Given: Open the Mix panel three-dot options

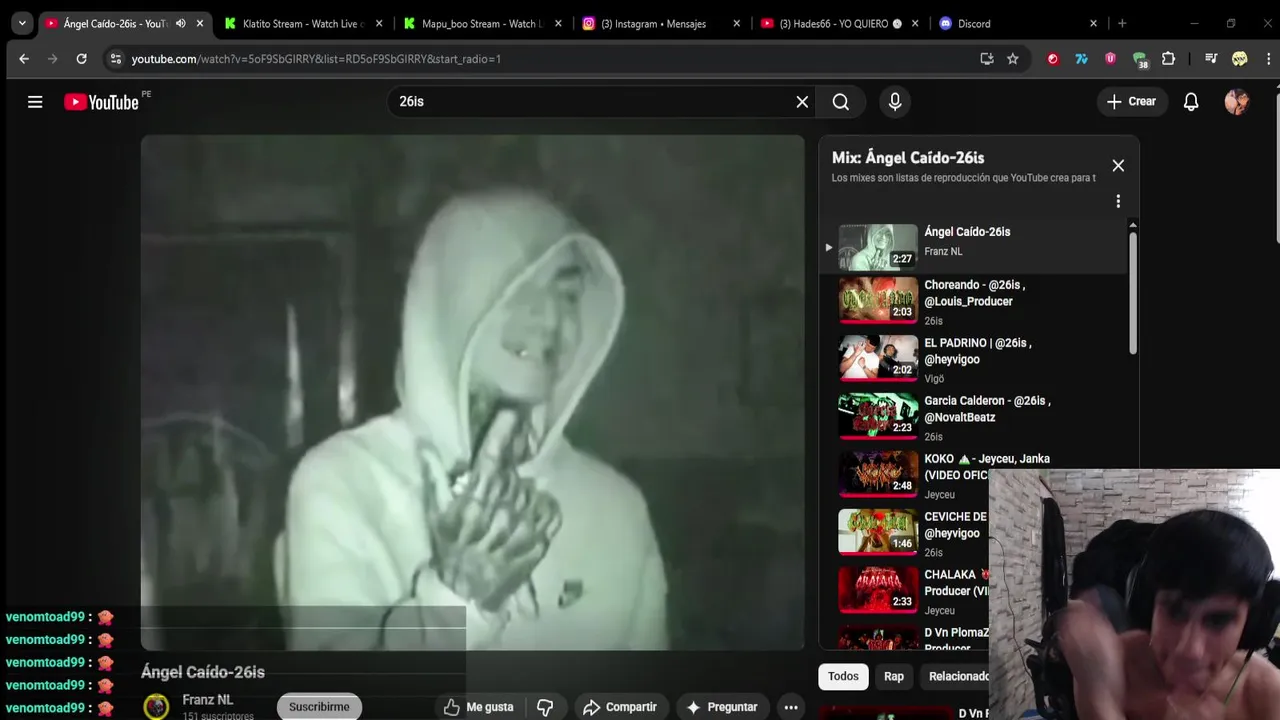Looking at the screenshot, I should pyautogui.click(x=1118, y=201).
